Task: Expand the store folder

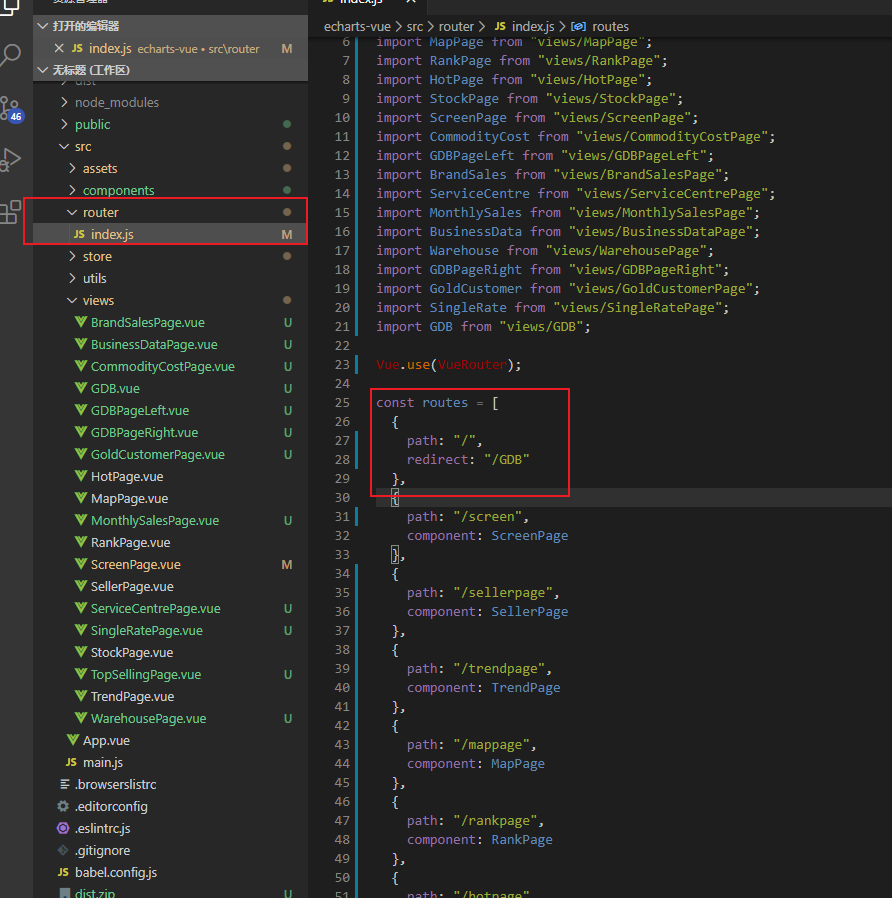Action: (x=72, y=257)
